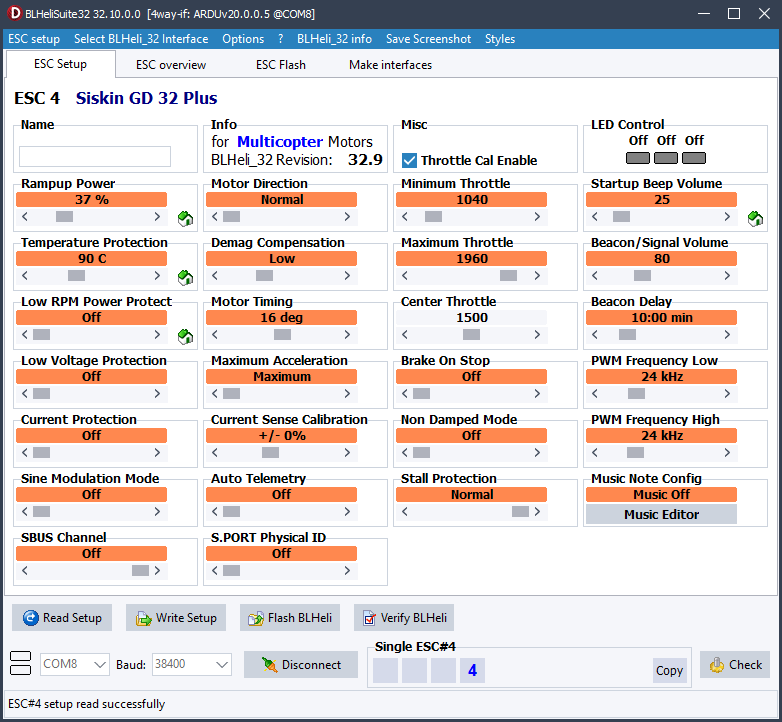Open the Music Editor button
782x722 pixels.
click(661, 514)
